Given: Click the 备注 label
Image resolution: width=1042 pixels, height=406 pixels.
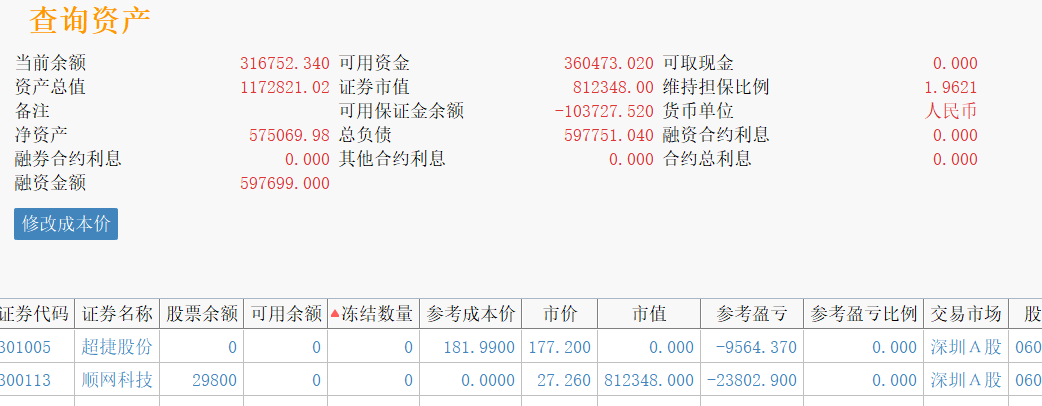Looking at the screenshot, I should [32, 111].
